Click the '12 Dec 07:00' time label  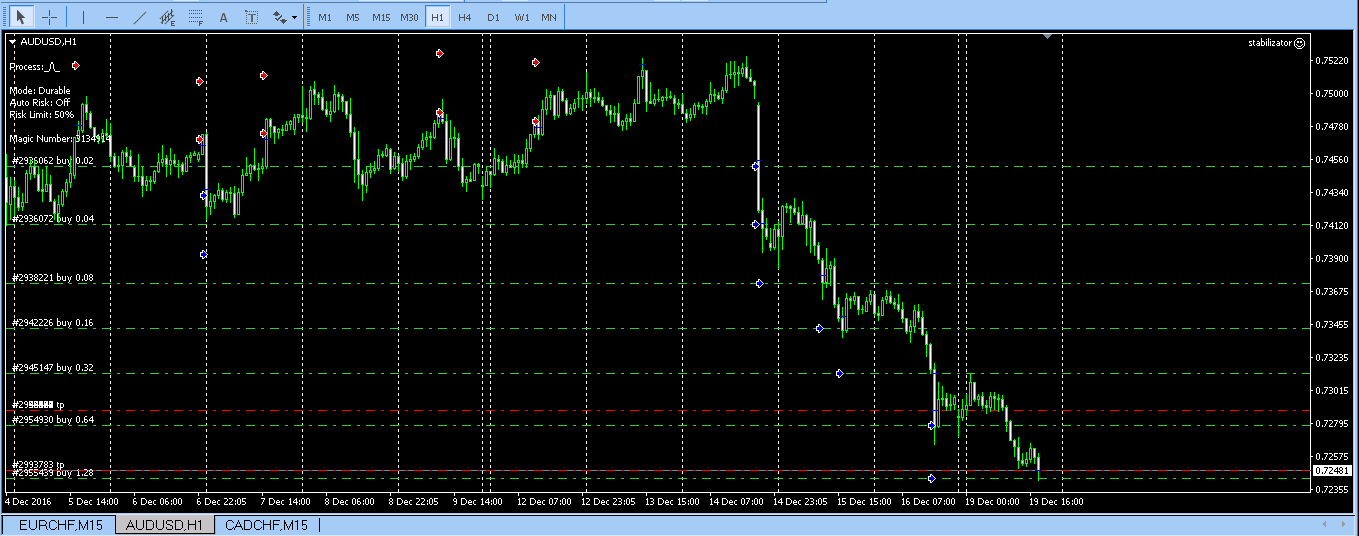pyautogui.click(x=546, y=501)
